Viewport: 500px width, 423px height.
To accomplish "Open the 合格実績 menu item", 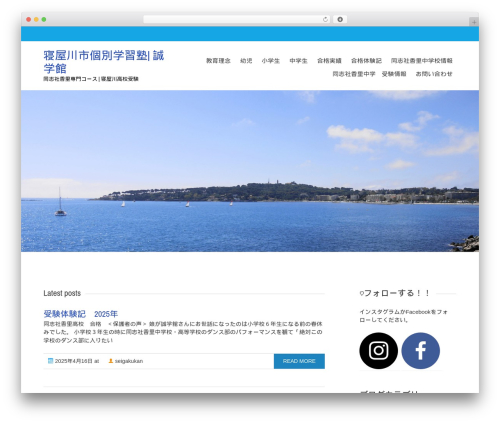I will tap(329, 61).
